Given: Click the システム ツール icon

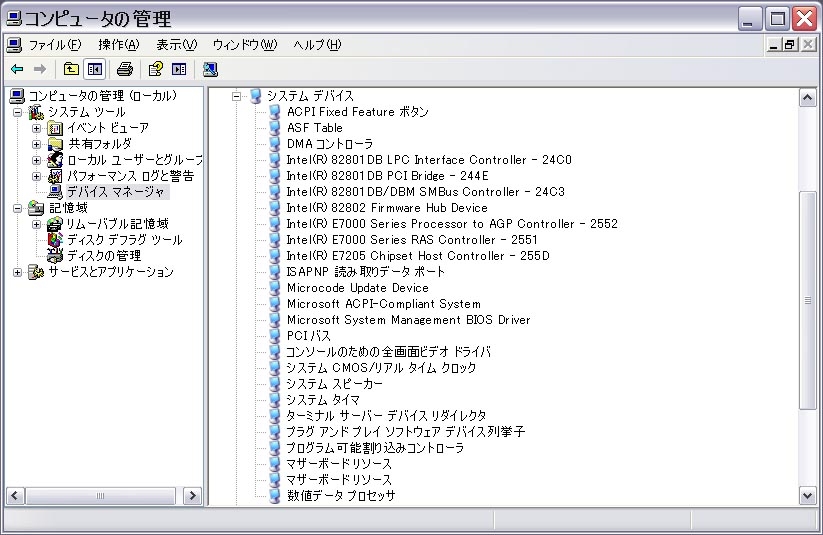Looking at the screenshot, I should [36, 112].
